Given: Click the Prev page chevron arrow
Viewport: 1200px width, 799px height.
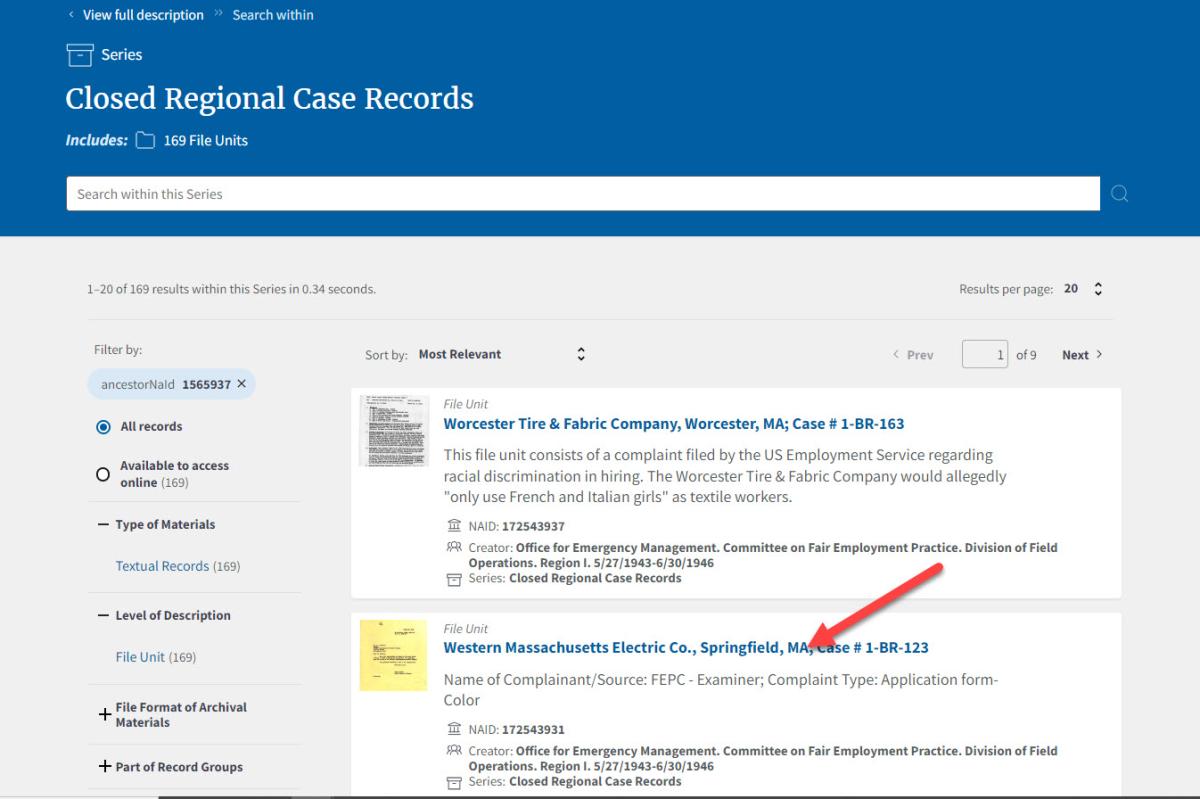Looking at the screenshot, I should [x=896, y=355].
